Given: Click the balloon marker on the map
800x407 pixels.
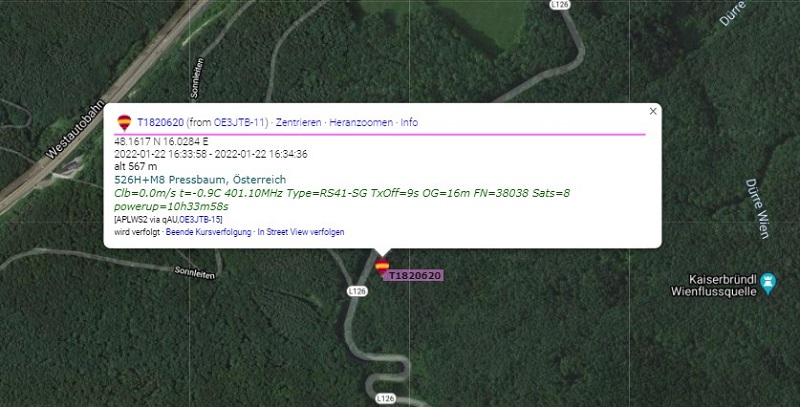Looking at the screenshot, I should (x=382, y=267).
